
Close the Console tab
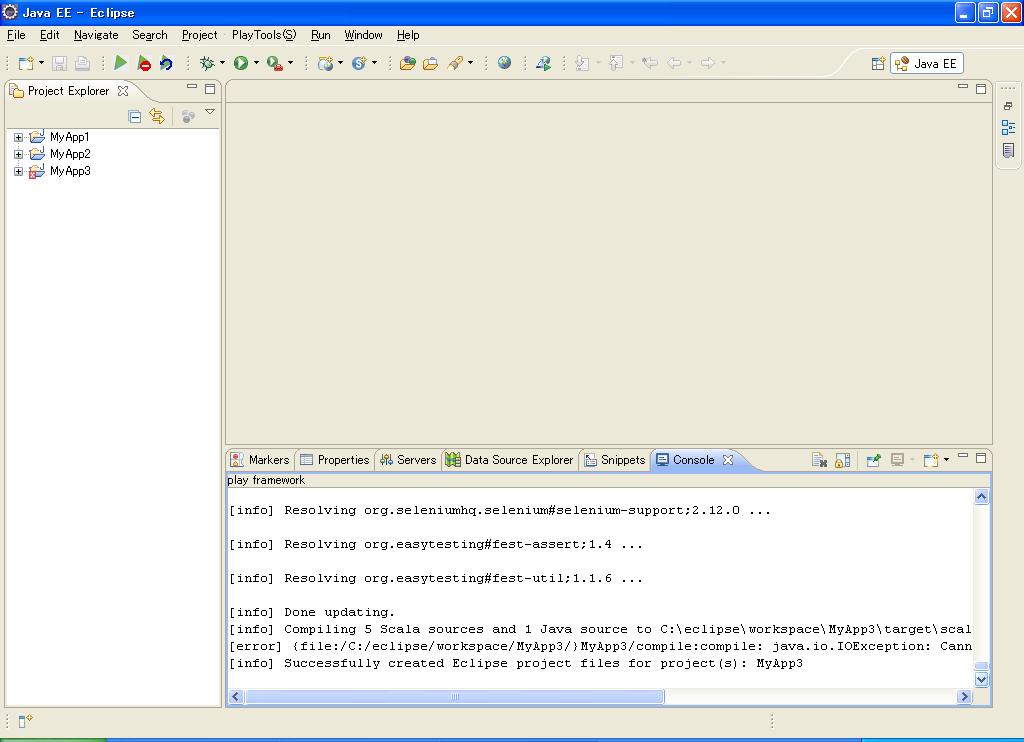coord(728,460)
